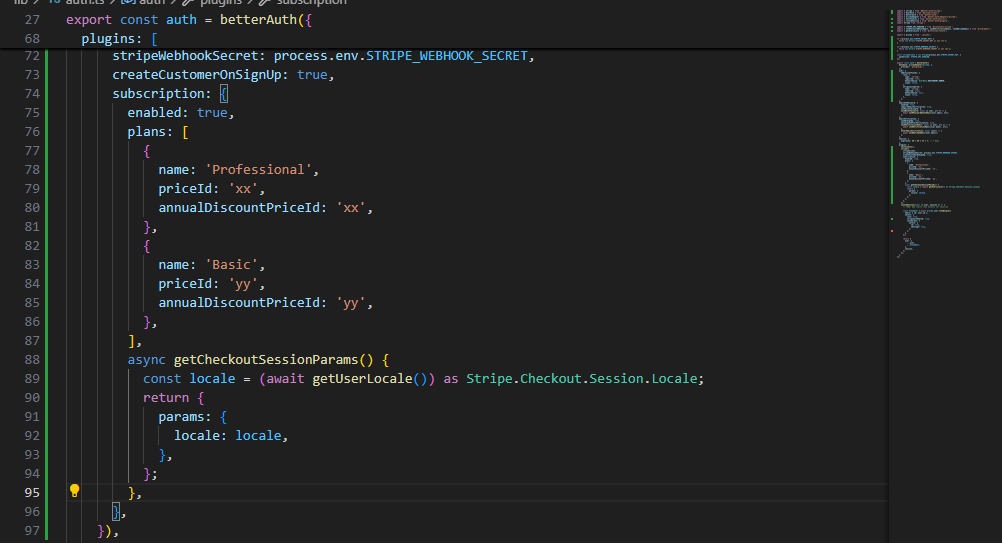Jump to sticky line 'export const auth = betterAuth({'

(189, 20)
